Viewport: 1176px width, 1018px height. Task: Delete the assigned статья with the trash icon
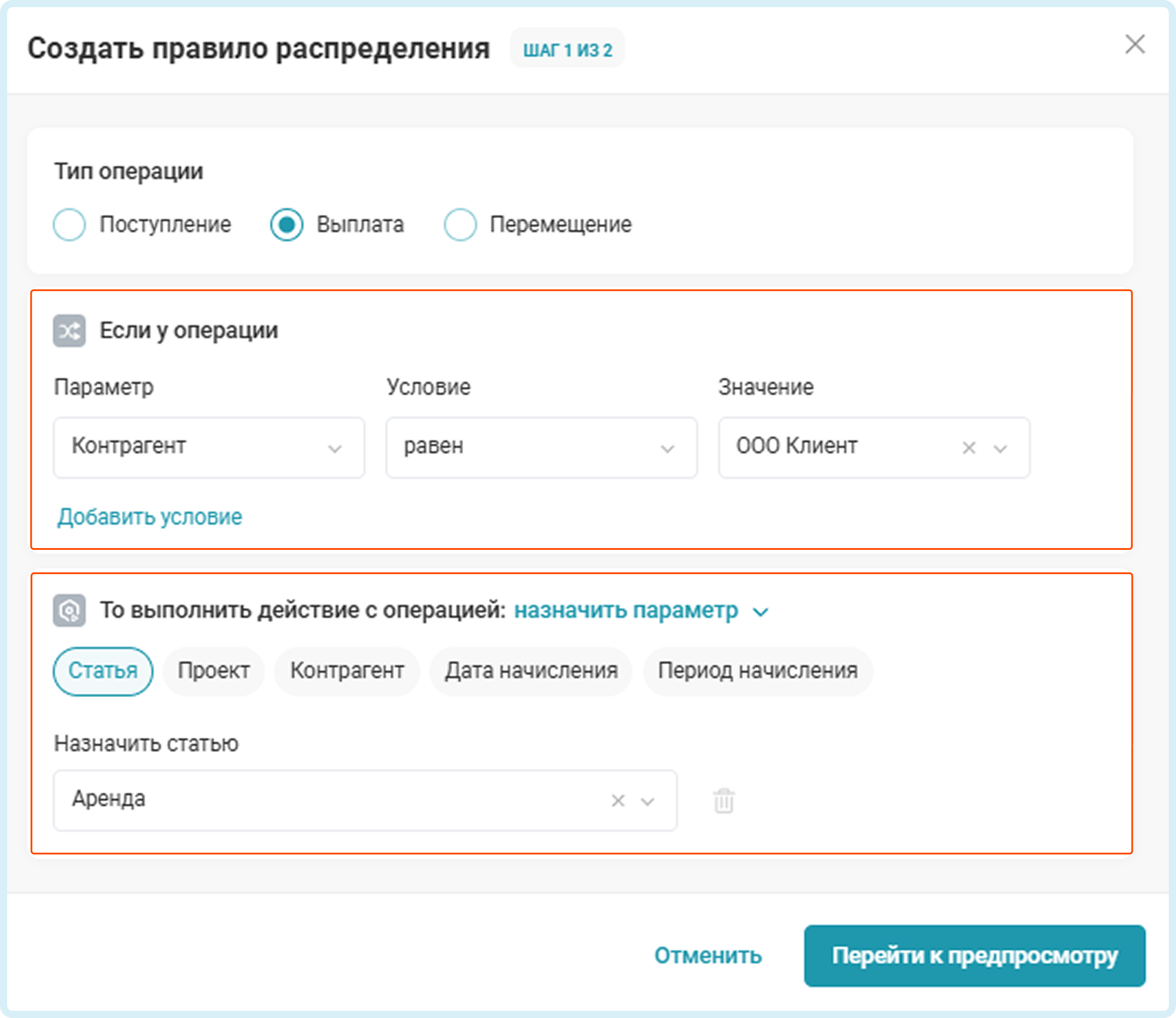[x=724, y=801]
